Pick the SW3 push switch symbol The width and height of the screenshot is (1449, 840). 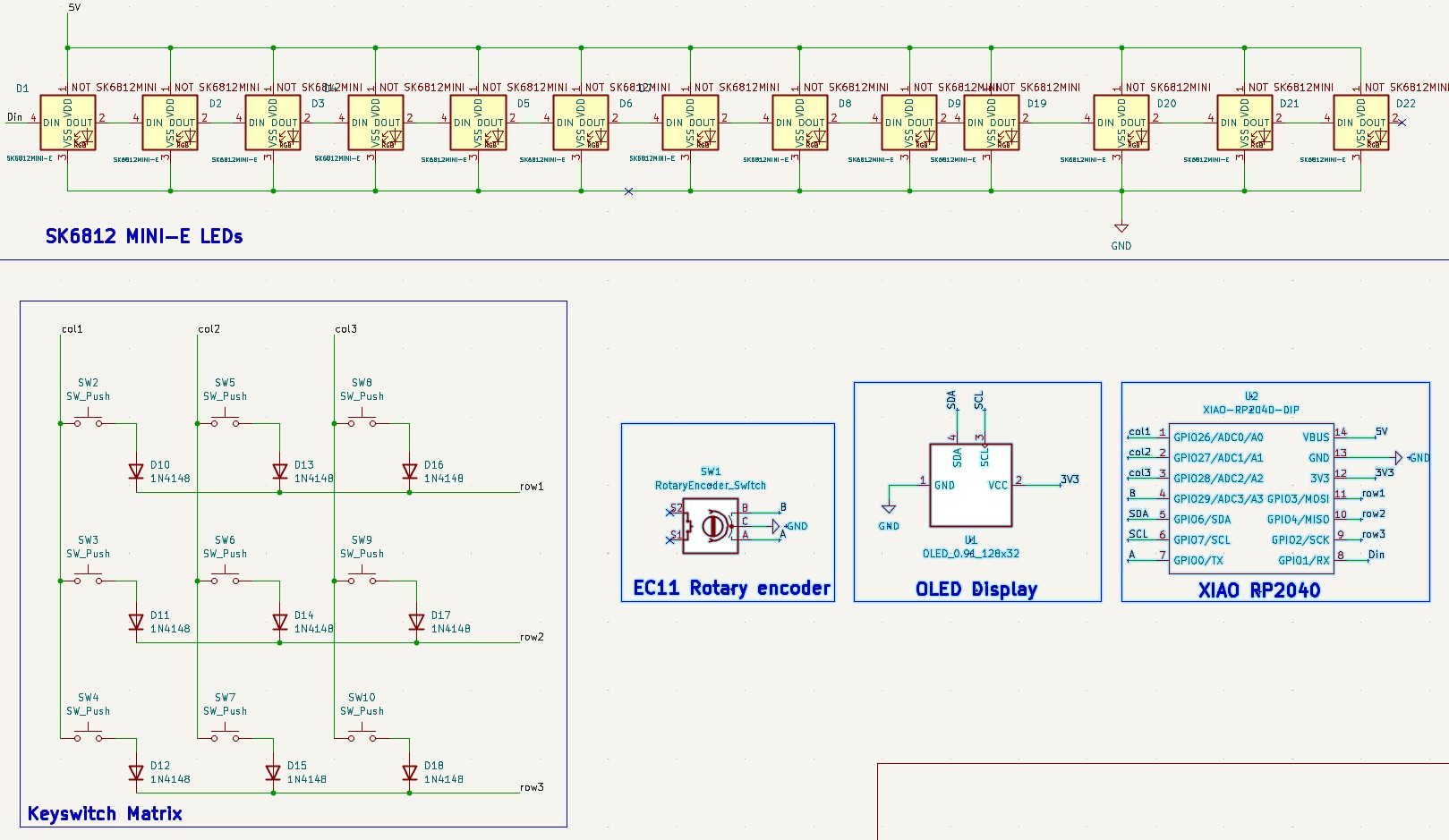pos(88,577)
